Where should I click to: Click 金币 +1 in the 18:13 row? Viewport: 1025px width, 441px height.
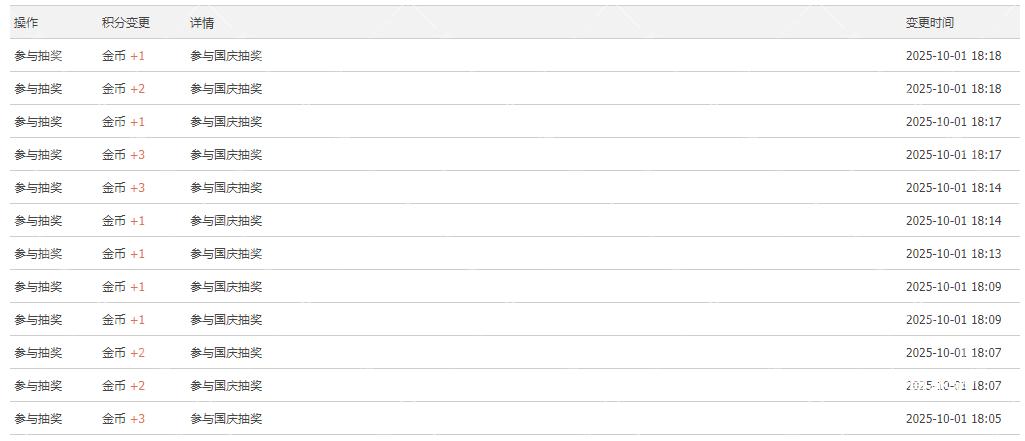coord(123,254)
